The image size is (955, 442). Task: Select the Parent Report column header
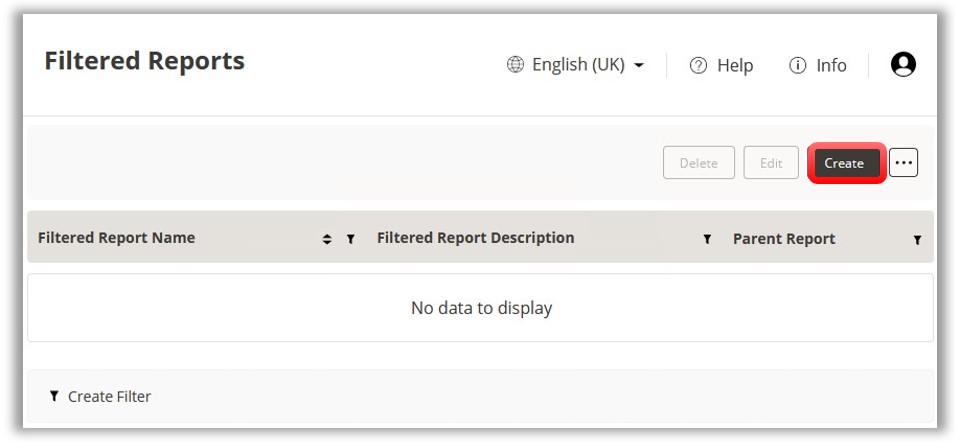(784, 239)
